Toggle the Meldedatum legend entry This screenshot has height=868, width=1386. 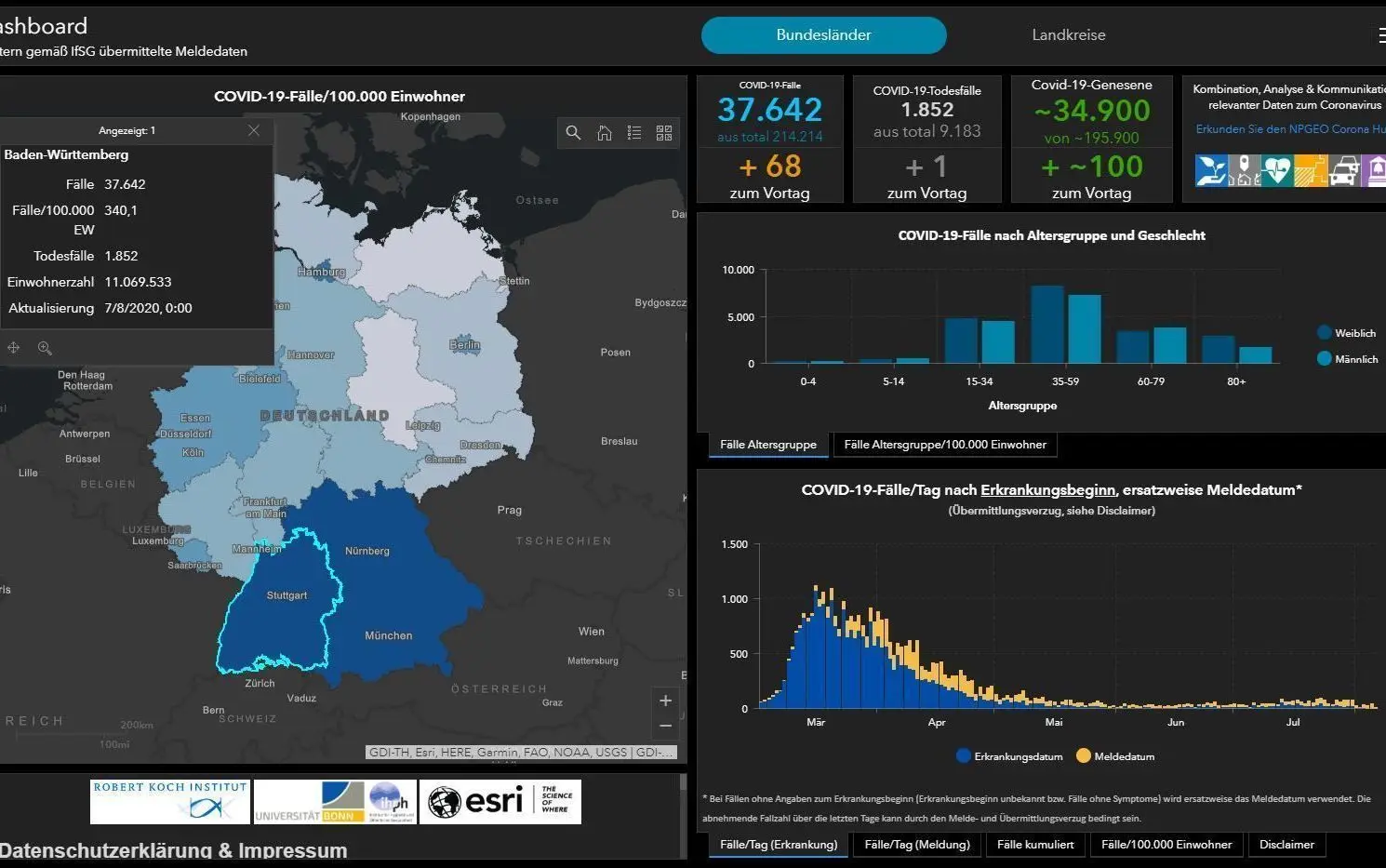1115,756
